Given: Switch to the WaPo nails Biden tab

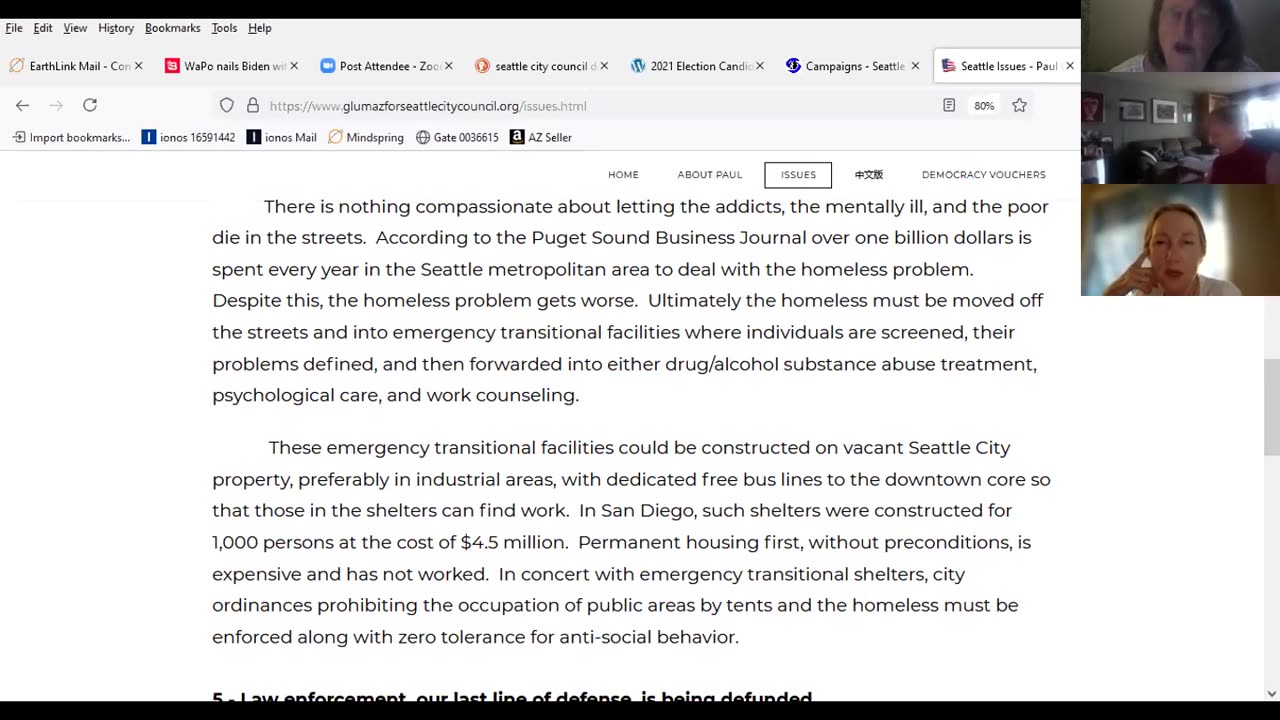Looking at the screenshot, I should coord(230,66).
